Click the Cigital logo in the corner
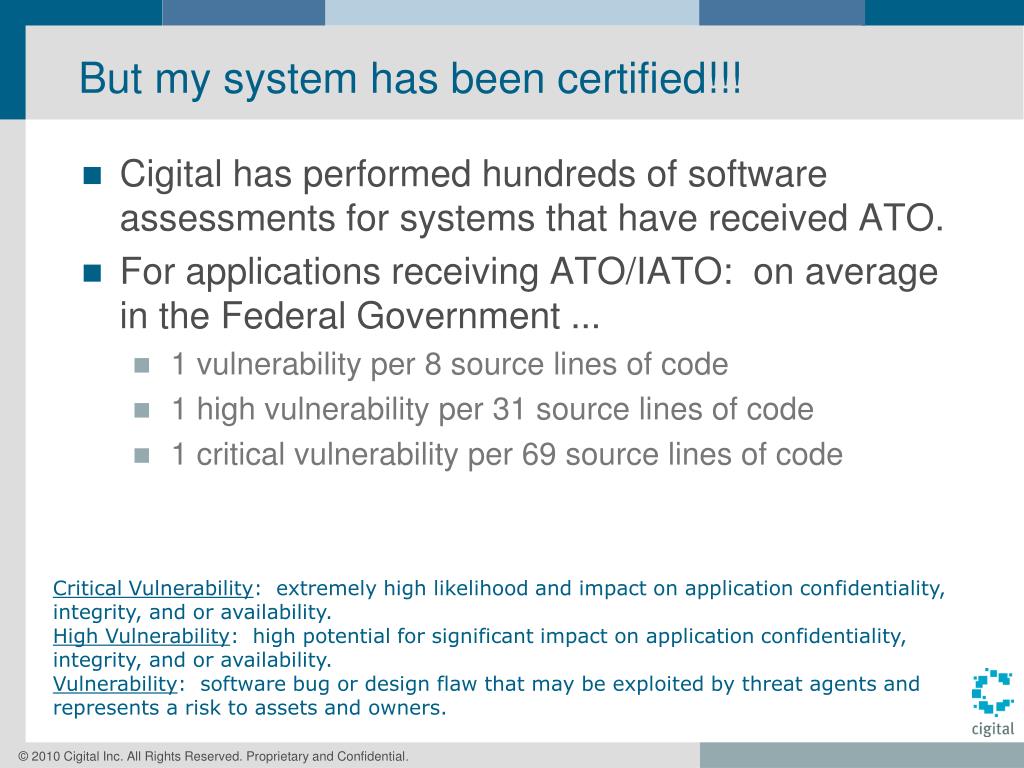1024x768 pixels. coord(993,702)
